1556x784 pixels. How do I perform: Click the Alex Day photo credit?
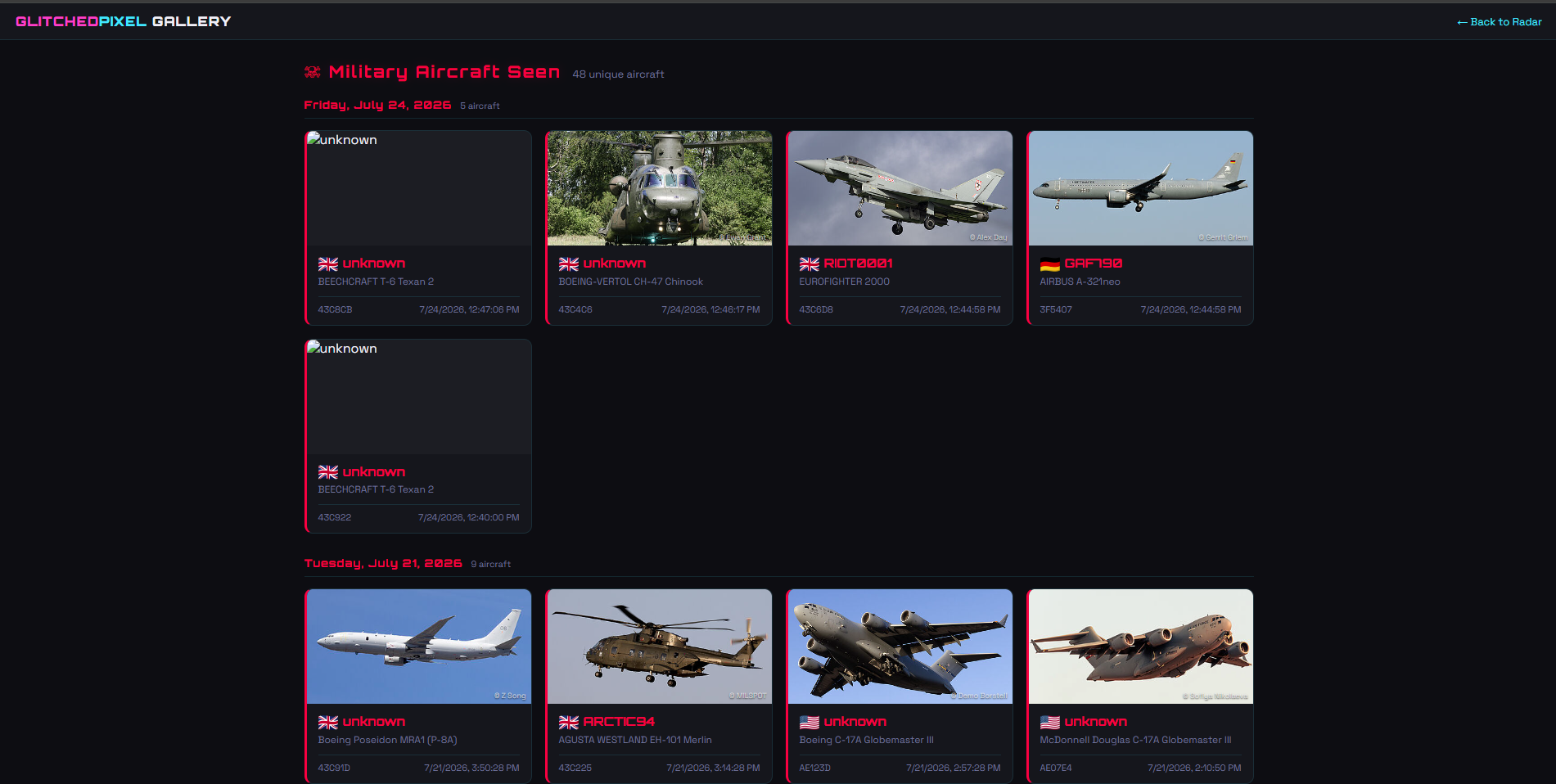(988, 237)
